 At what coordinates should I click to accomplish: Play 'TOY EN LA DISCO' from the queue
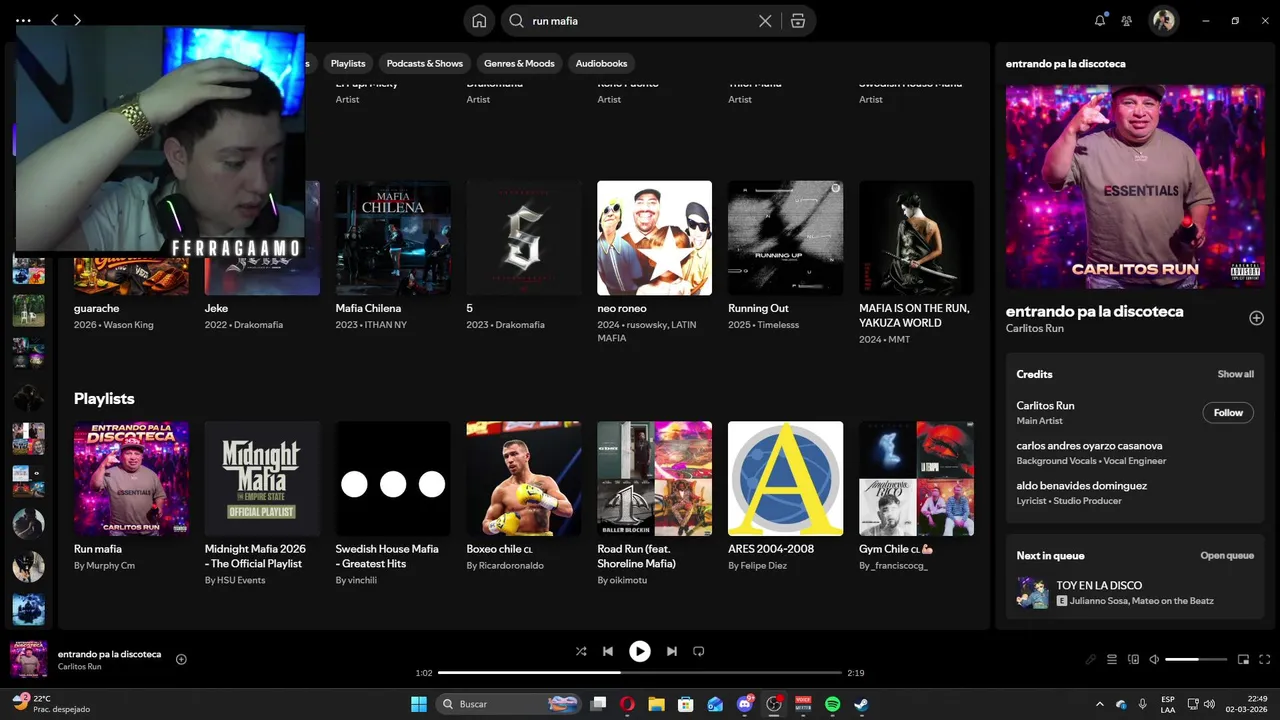pyautogui.click(x=1032, y=593)
